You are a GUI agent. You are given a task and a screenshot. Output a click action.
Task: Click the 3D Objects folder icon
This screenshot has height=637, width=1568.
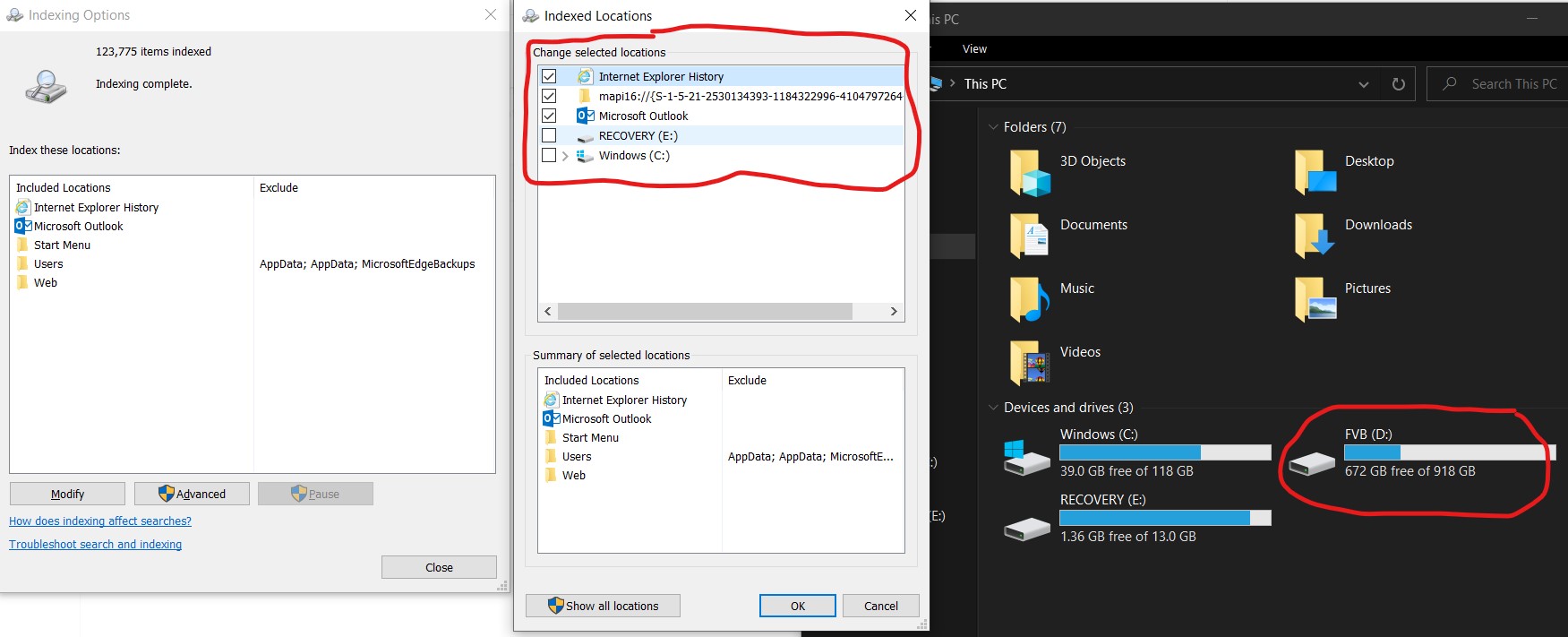1030,173
